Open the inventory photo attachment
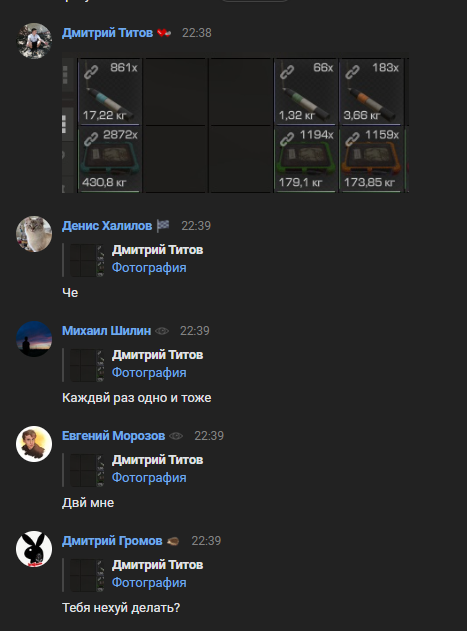The width and height of the screenshot is (467, 631). pyautogui.click(x=236, y=125)
